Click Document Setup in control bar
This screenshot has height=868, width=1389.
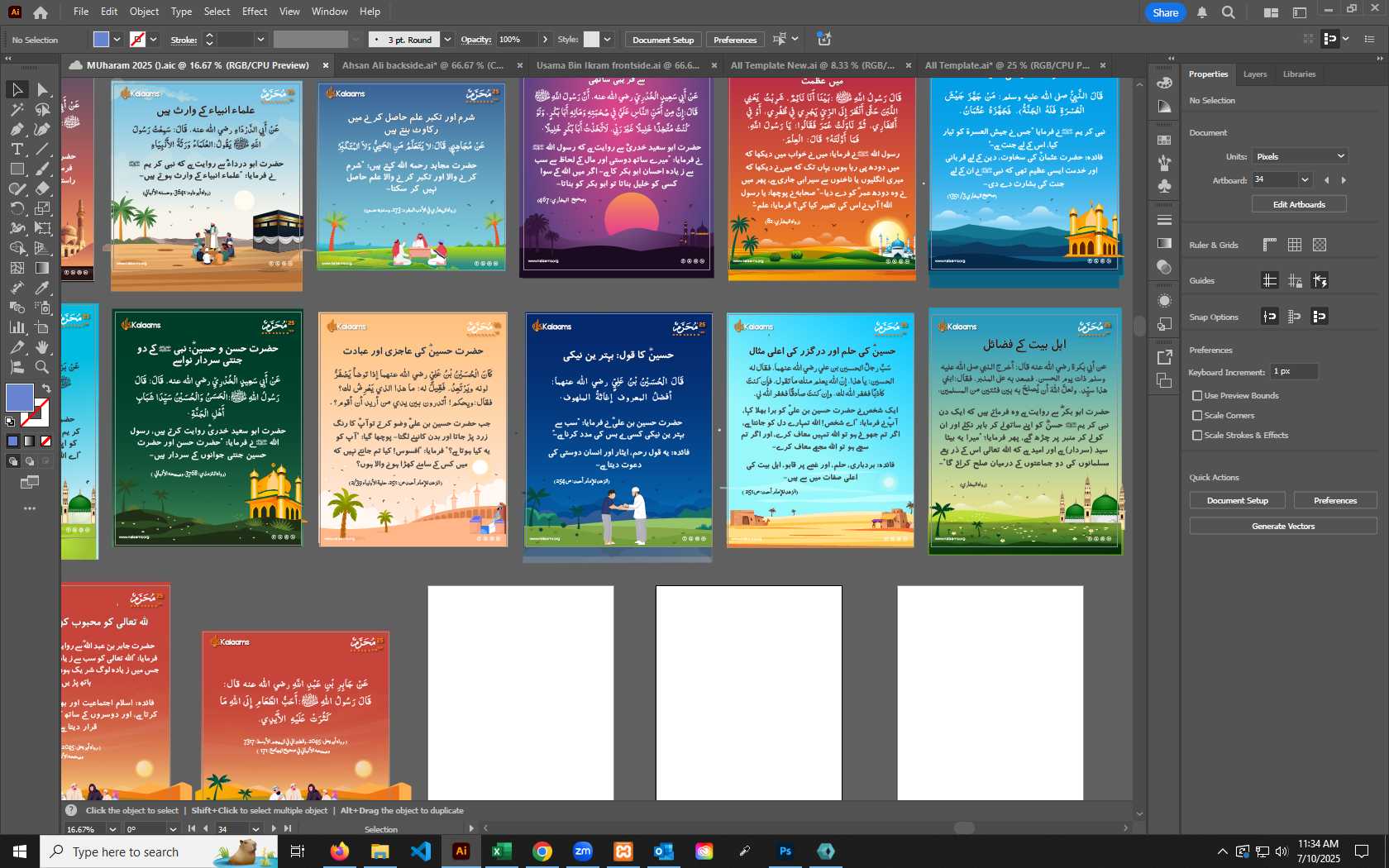click(663, 40)
